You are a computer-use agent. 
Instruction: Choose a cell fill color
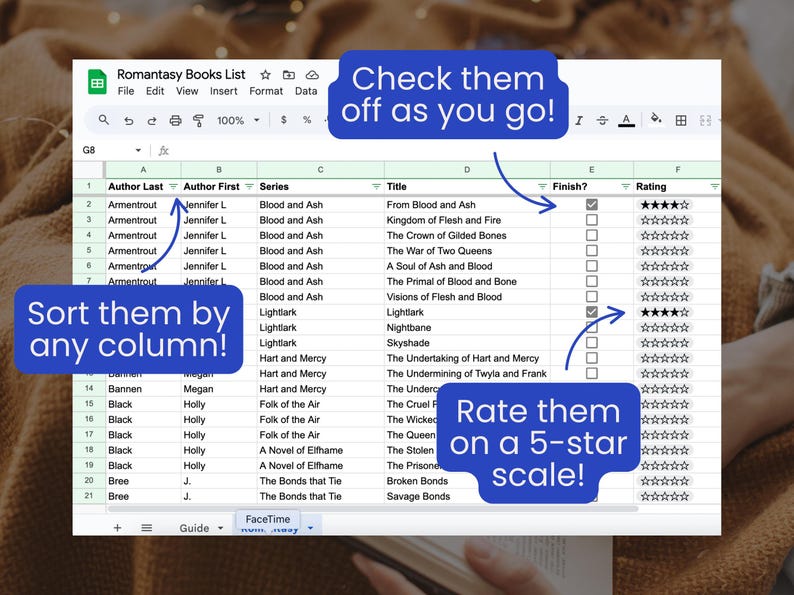(656, 120)
